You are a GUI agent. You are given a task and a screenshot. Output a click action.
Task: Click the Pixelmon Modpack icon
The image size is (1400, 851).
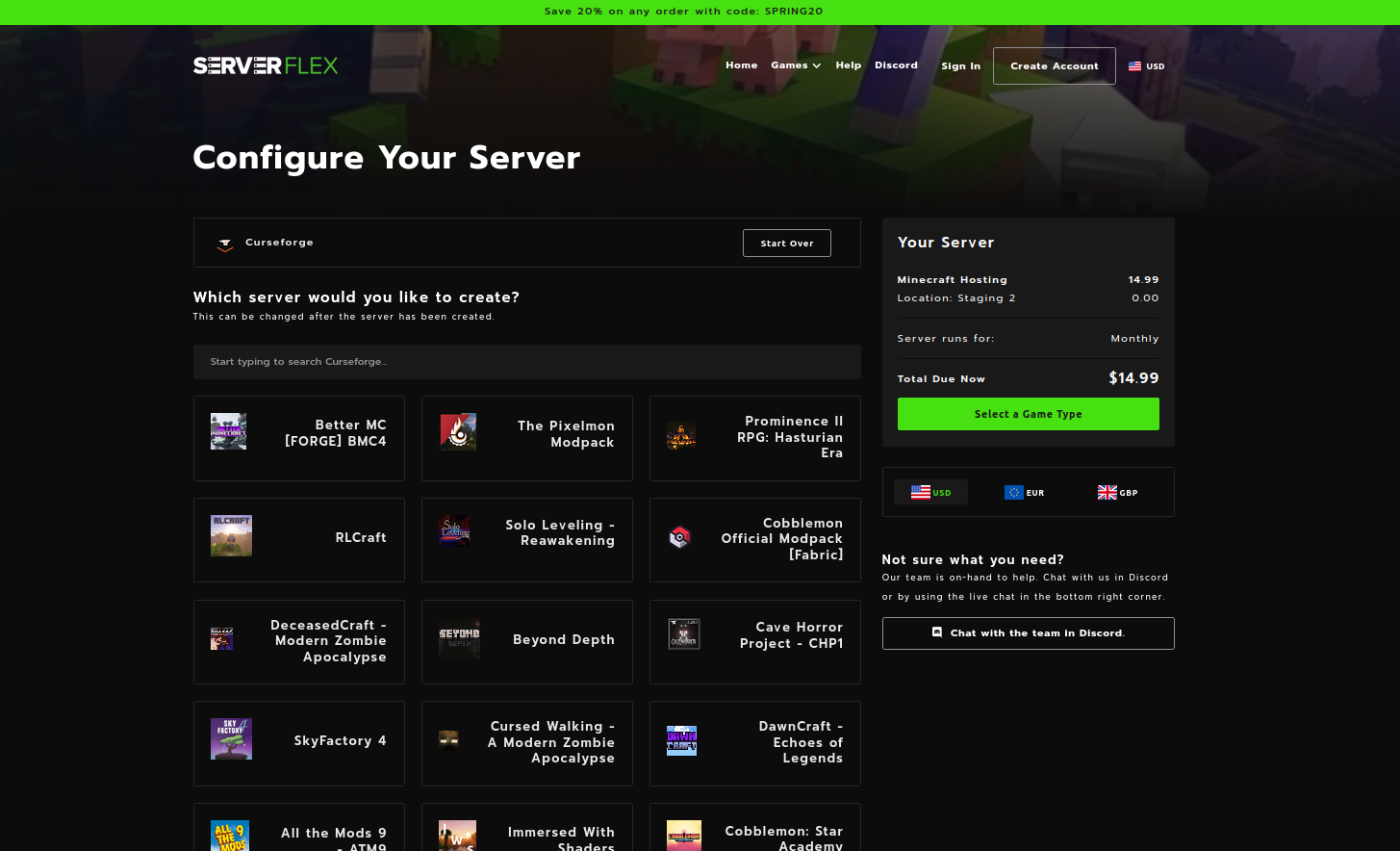458,431
